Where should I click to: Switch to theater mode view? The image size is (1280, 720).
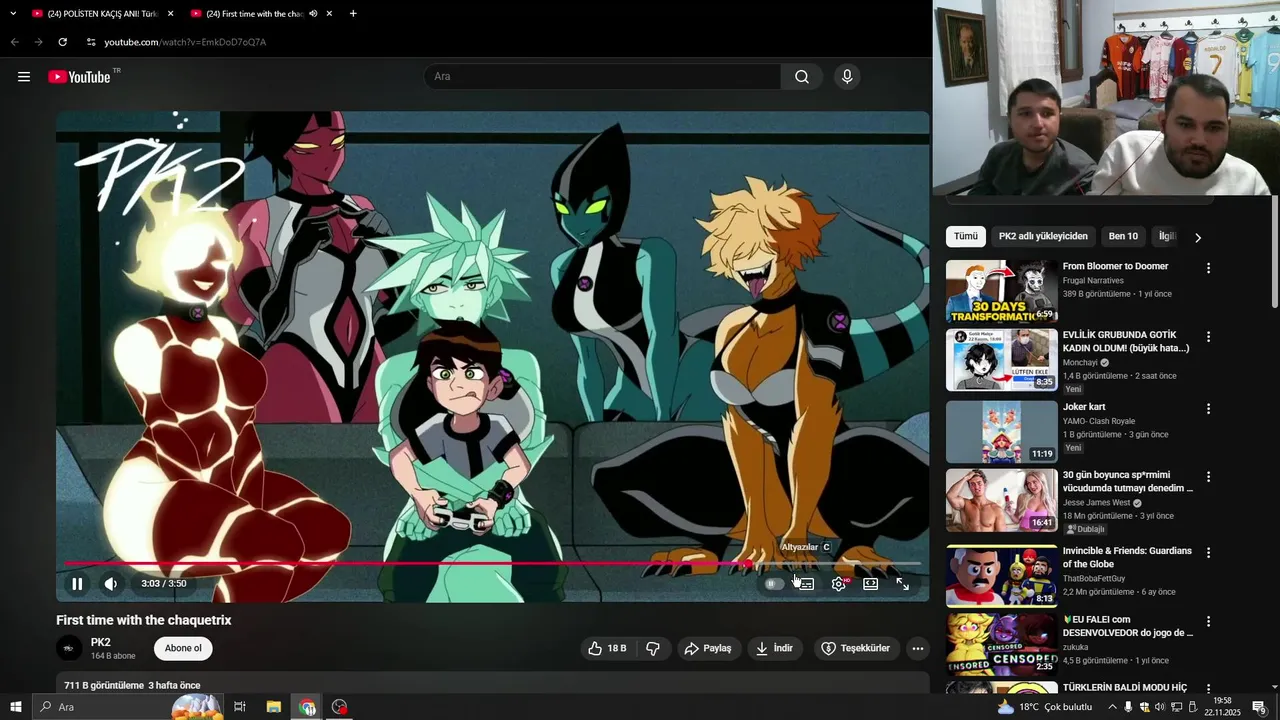click(x=871, y=584)
